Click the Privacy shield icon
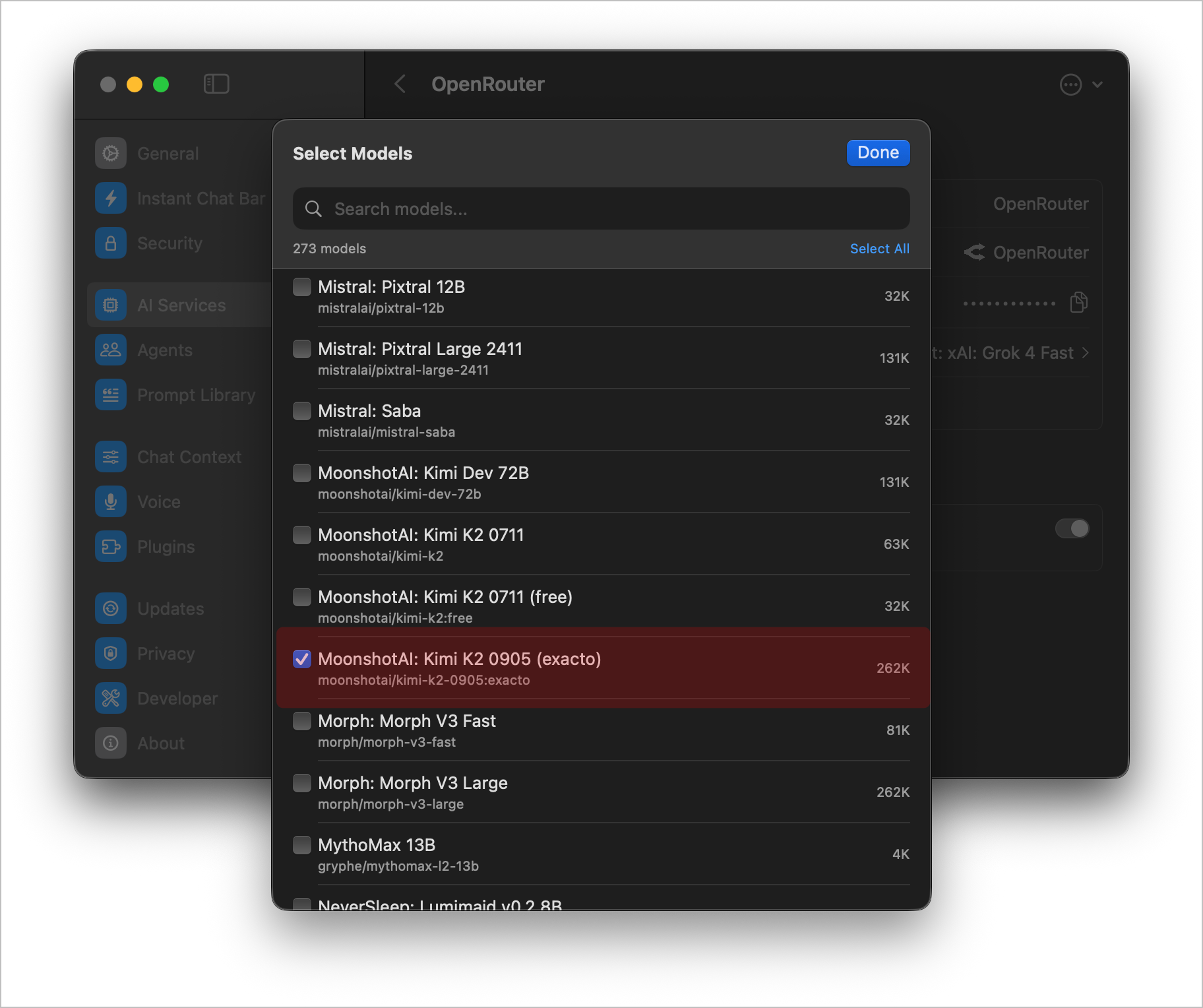 [111, 654]
